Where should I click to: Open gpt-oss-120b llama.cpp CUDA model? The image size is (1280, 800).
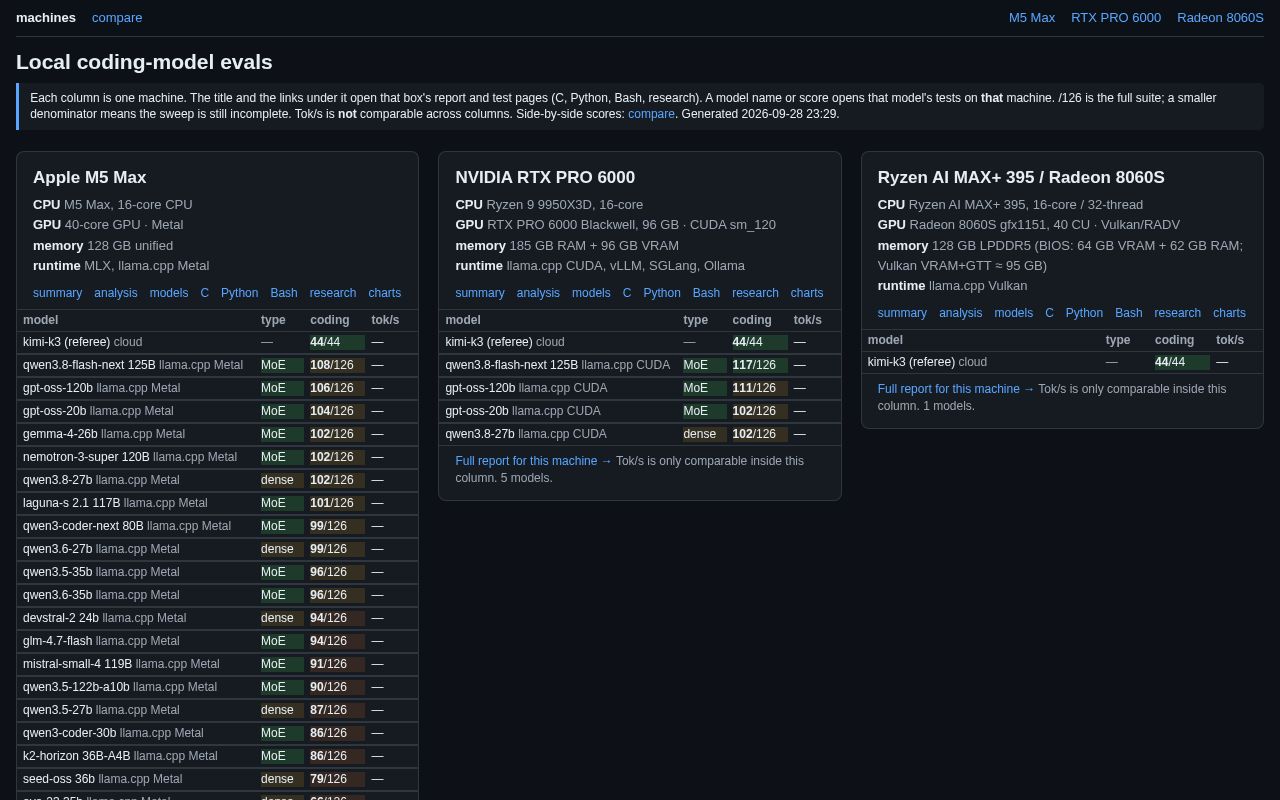coord(526,388)
